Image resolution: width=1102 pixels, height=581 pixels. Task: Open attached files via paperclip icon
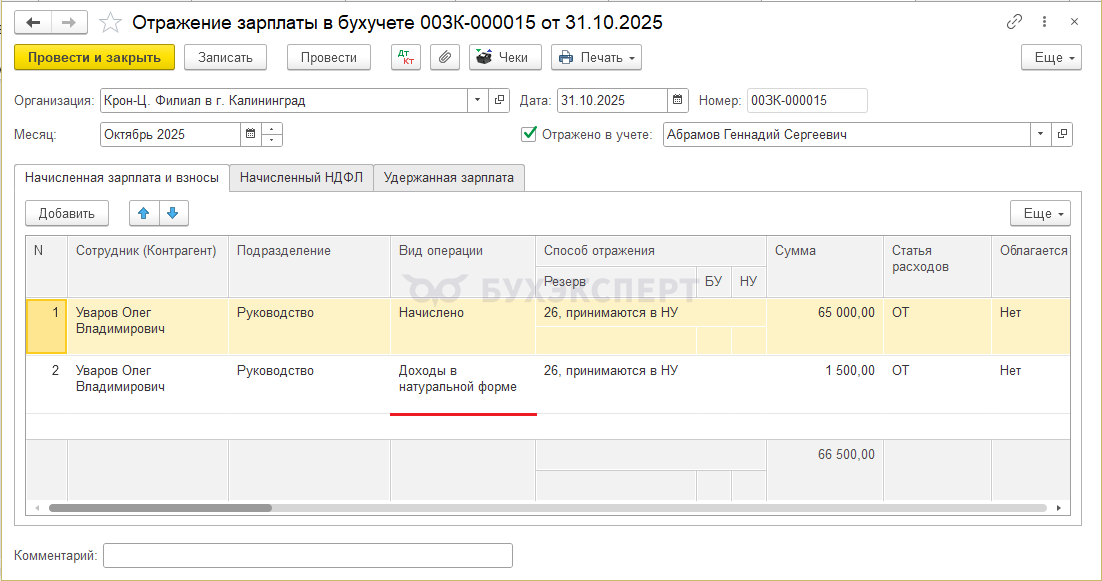point(444,58)
